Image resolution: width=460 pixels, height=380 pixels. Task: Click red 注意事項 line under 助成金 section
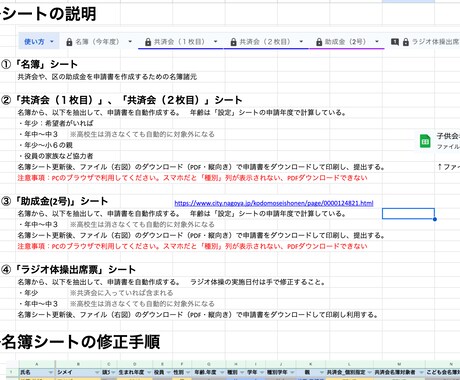pos(192,246)
